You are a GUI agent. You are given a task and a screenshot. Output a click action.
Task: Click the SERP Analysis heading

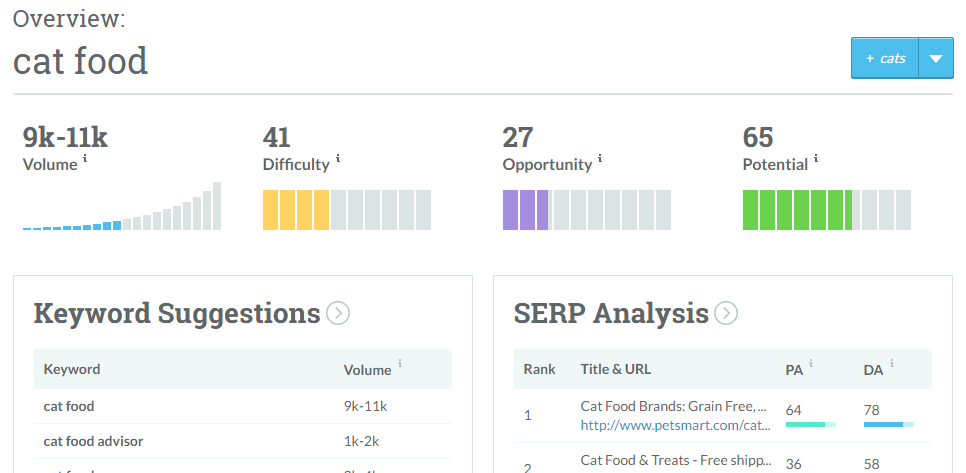(611, 314)
